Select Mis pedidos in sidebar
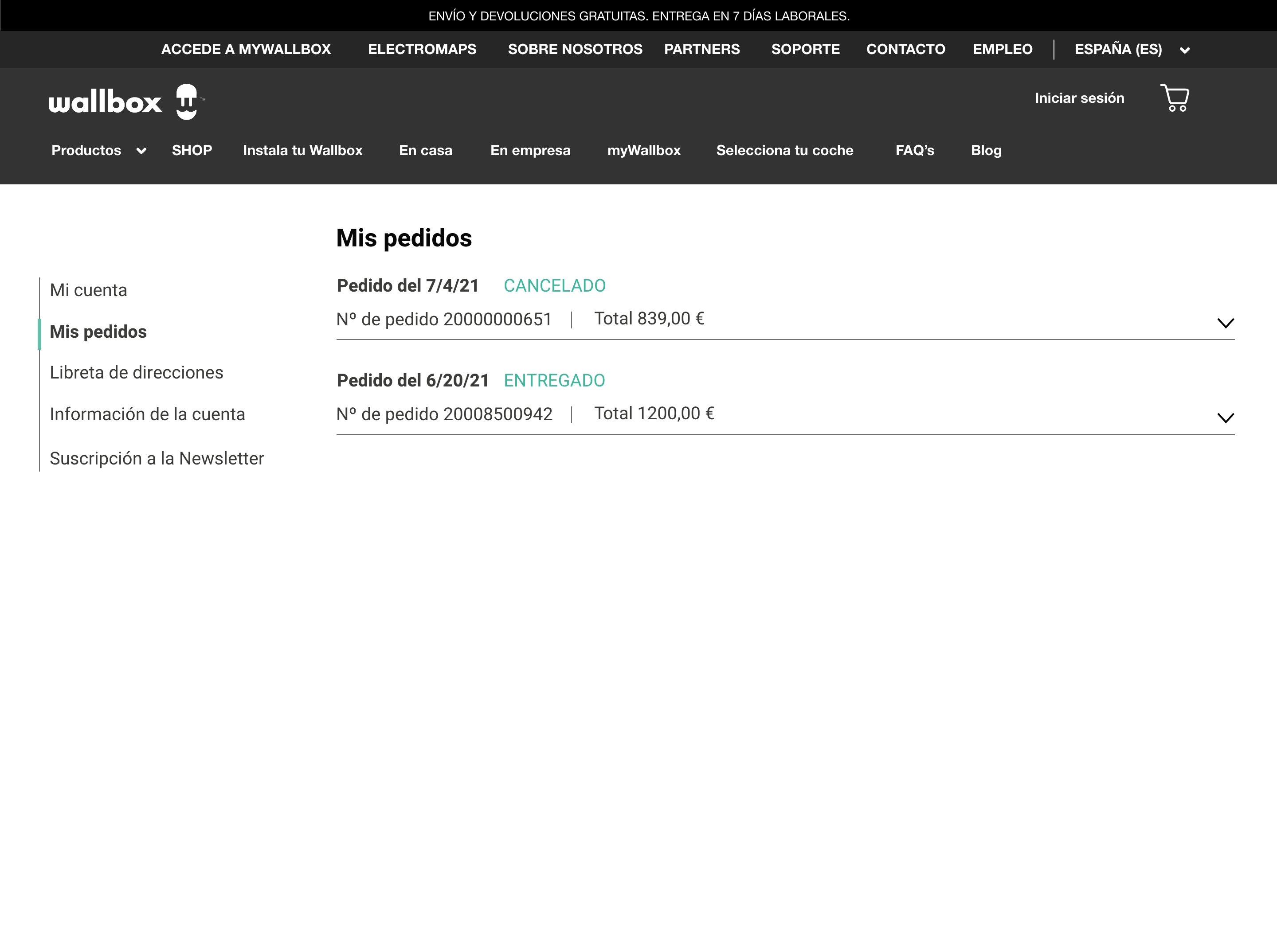This screenshot has width=1277, height=952. tap(98, 332)
